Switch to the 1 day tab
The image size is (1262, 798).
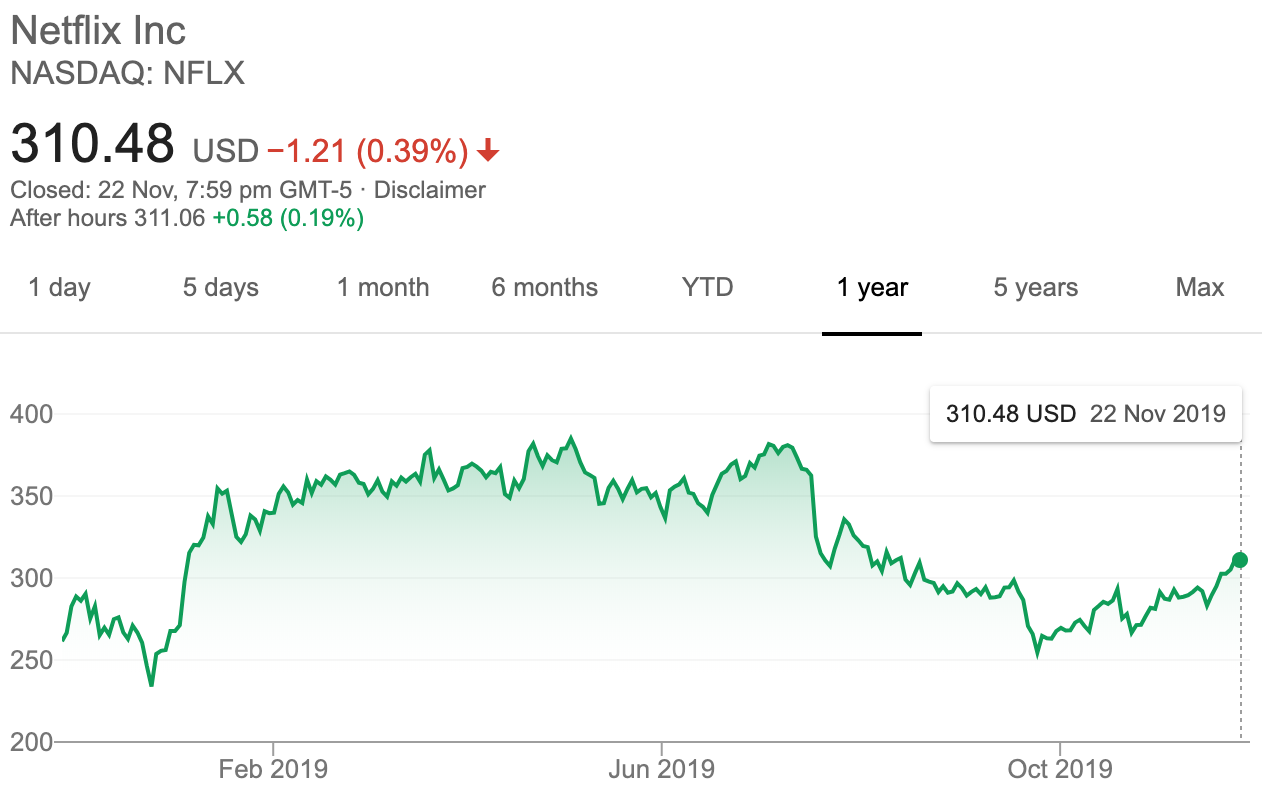click(x=59, y=288)
